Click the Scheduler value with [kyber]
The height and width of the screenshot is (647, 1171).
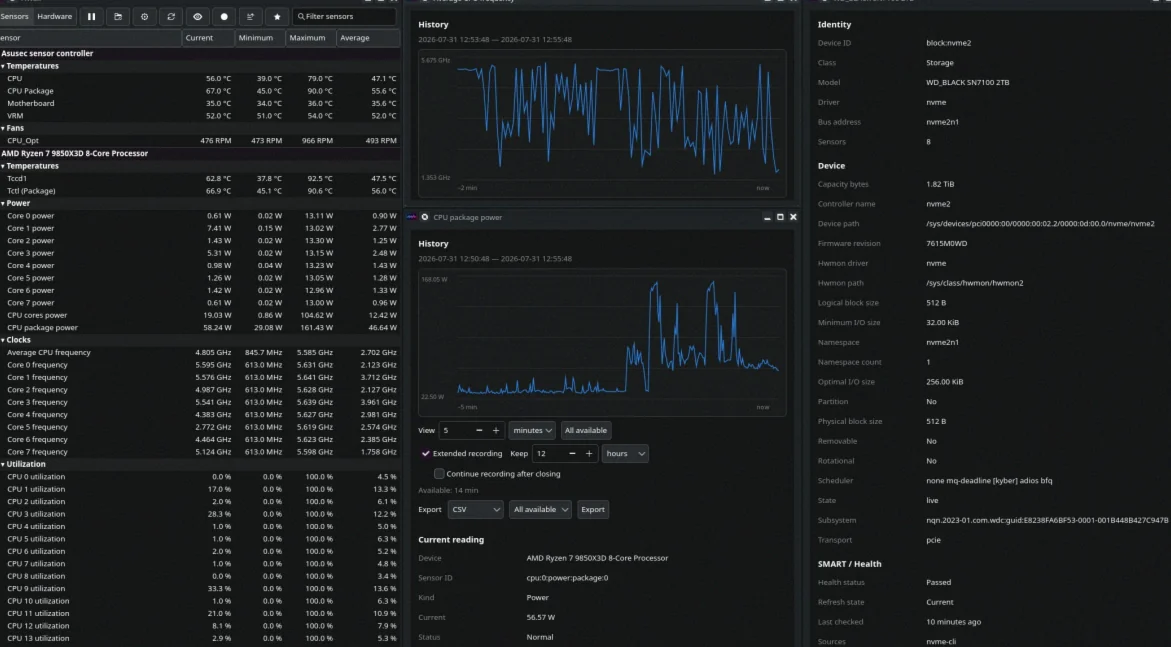point(989,480)
